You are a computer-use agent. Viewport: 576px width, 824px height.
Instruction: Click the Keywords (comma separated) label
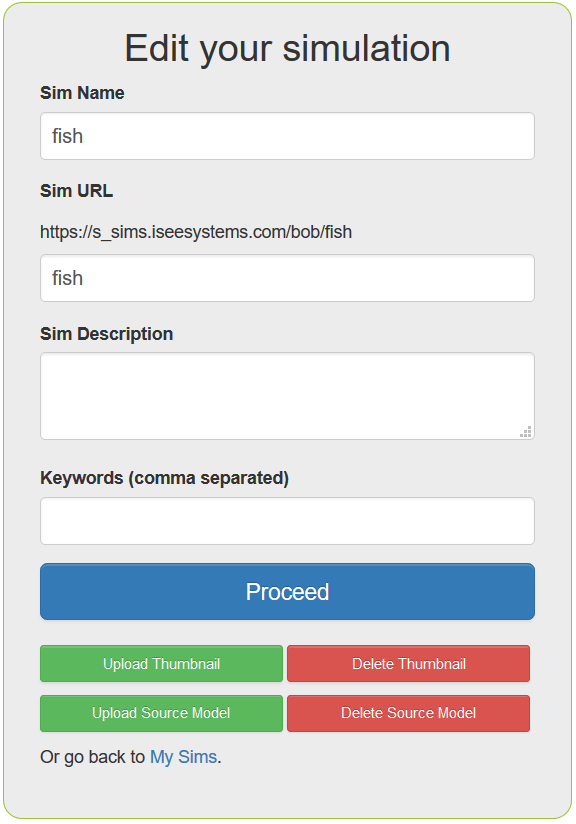[x=164, y=478]
